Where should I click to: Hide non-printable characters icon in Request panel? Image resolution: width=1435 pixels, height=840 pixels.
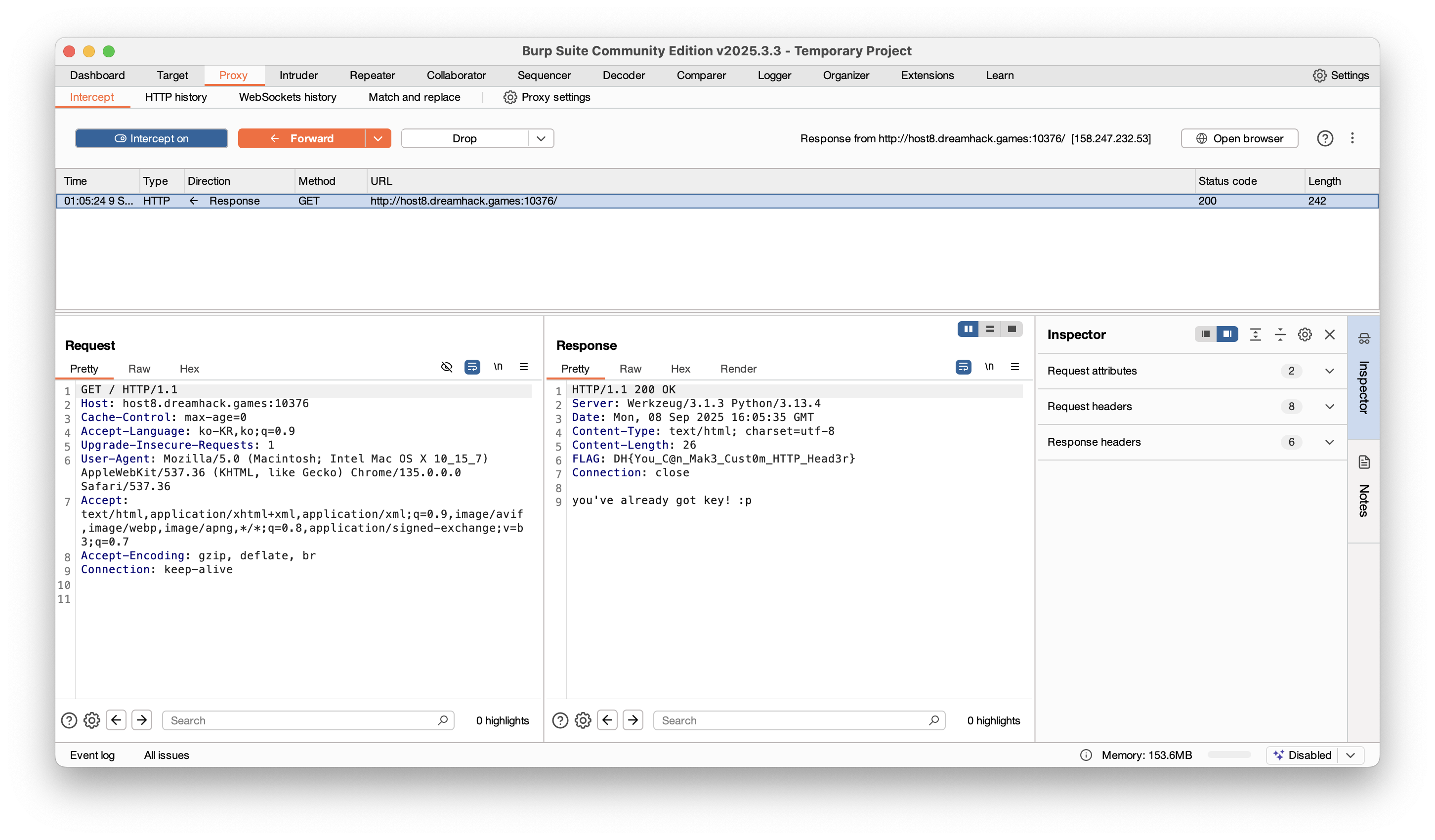(x=446, y=367)
